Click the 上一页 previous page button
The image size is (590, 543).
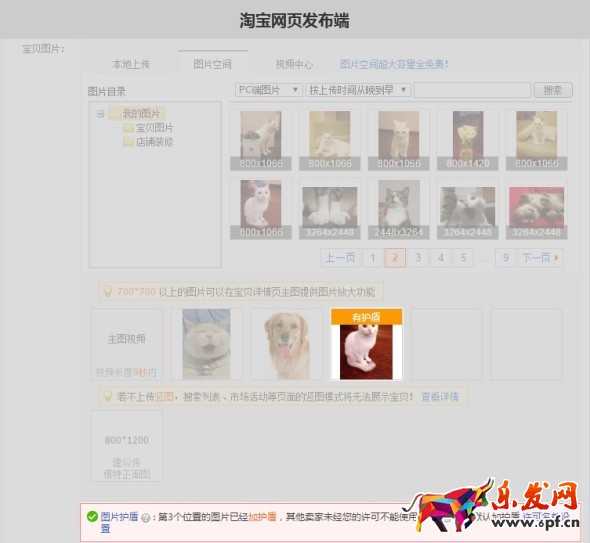(340, 258)
